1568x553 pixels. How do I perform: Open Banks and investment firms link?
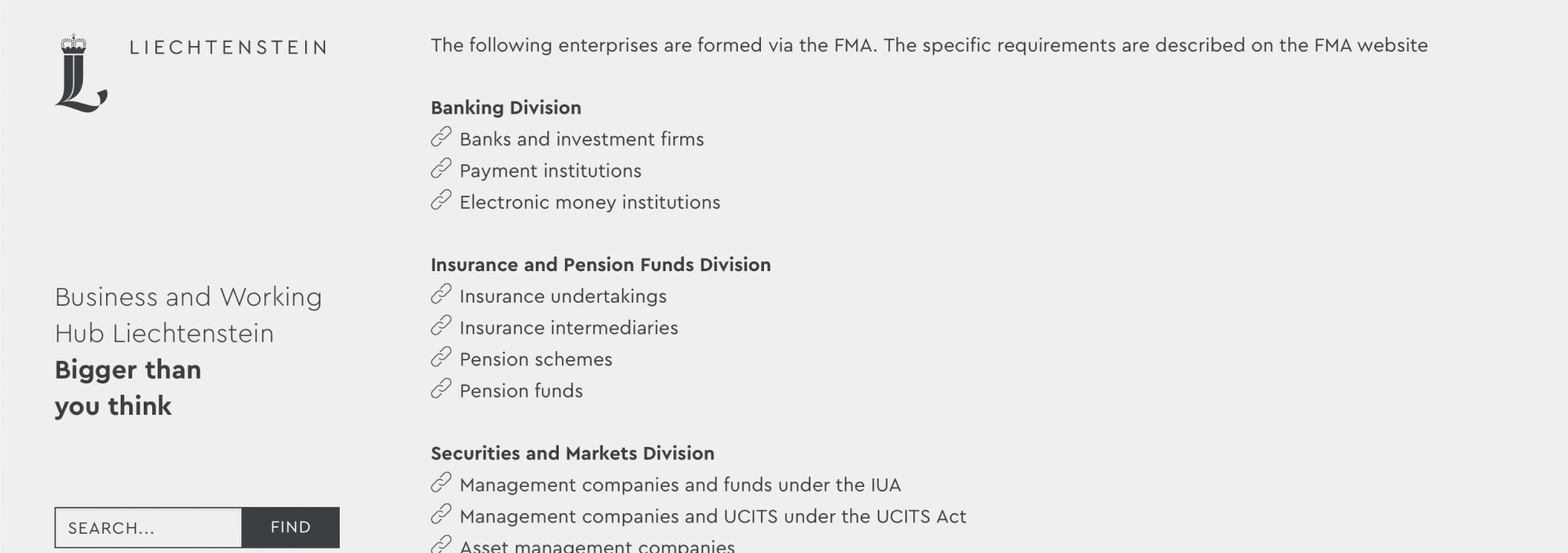click(581, 139)
